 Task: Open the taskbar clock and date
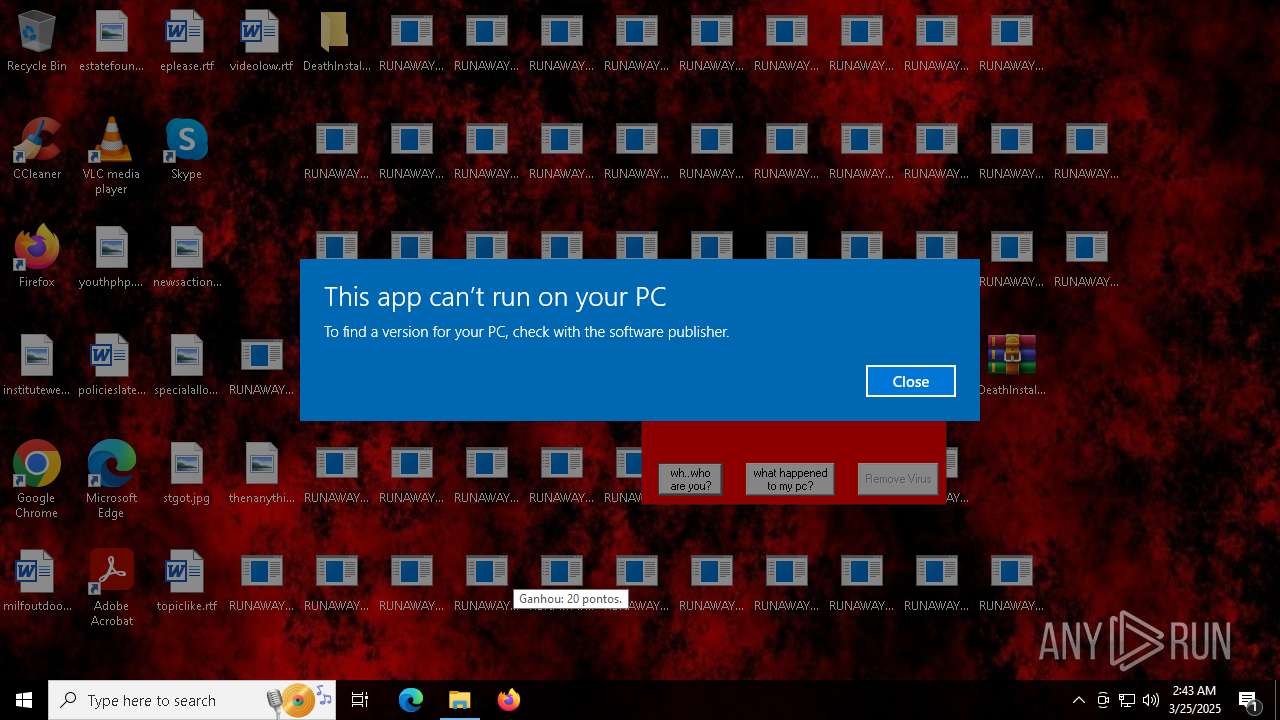coord(1195,700)
